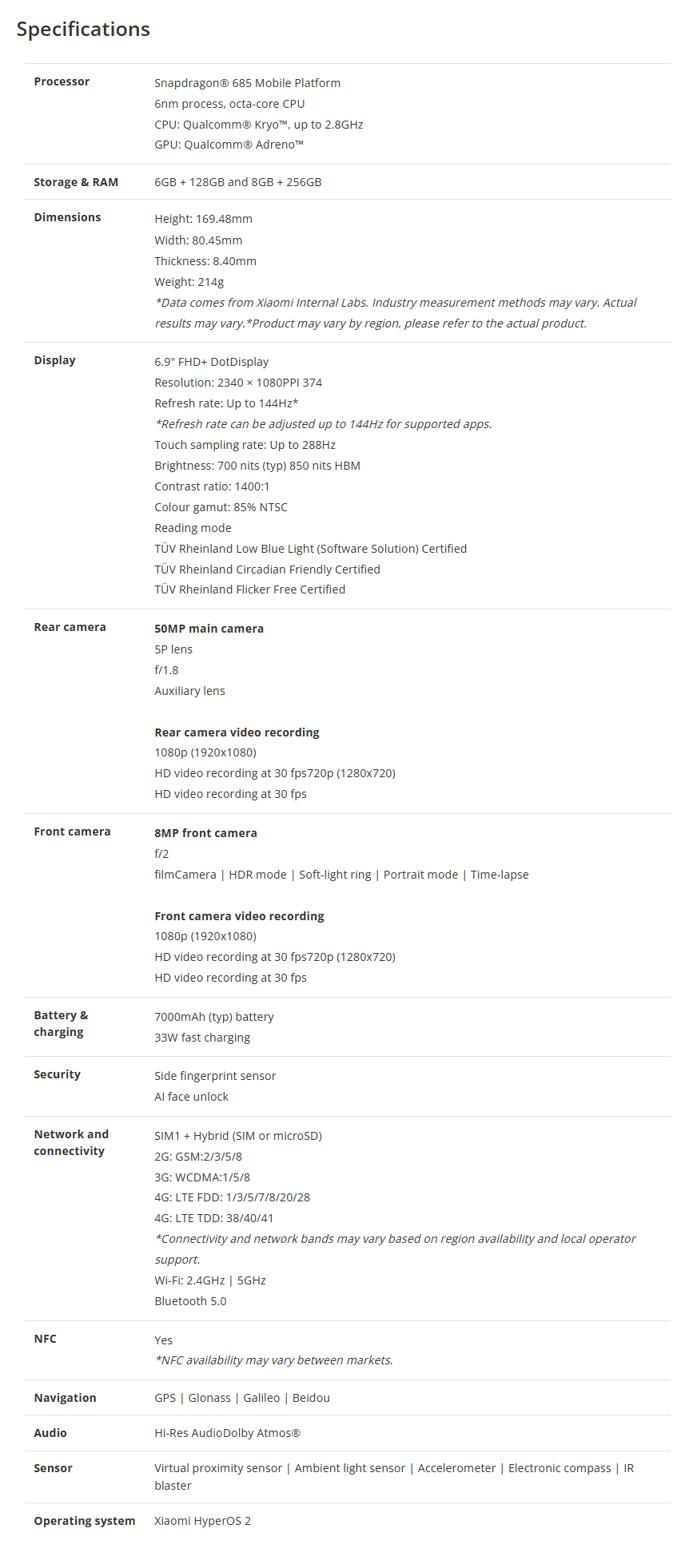689x1568 pixels.
Task: Click the 50MP main camera subheading
Action: 209,629
